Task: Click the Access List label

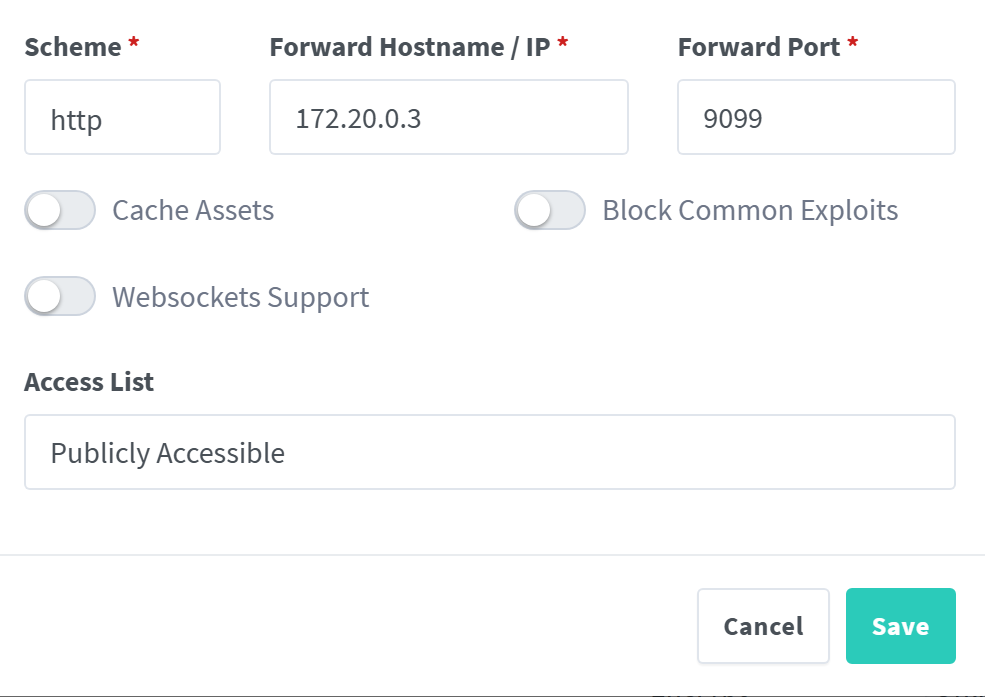Action: [x=89, y=382]
